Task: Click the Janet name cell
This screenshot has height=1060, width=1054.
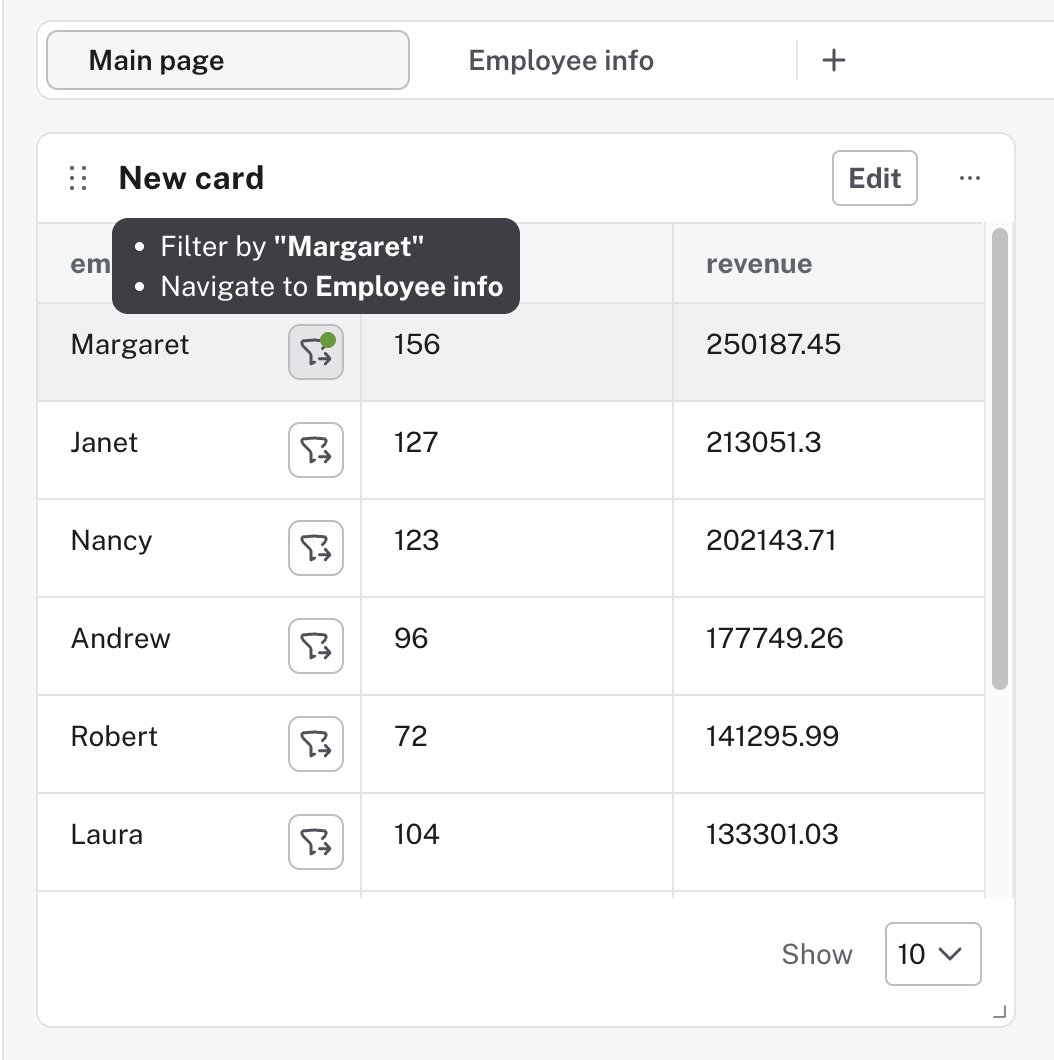Action: tap(105, 443)
